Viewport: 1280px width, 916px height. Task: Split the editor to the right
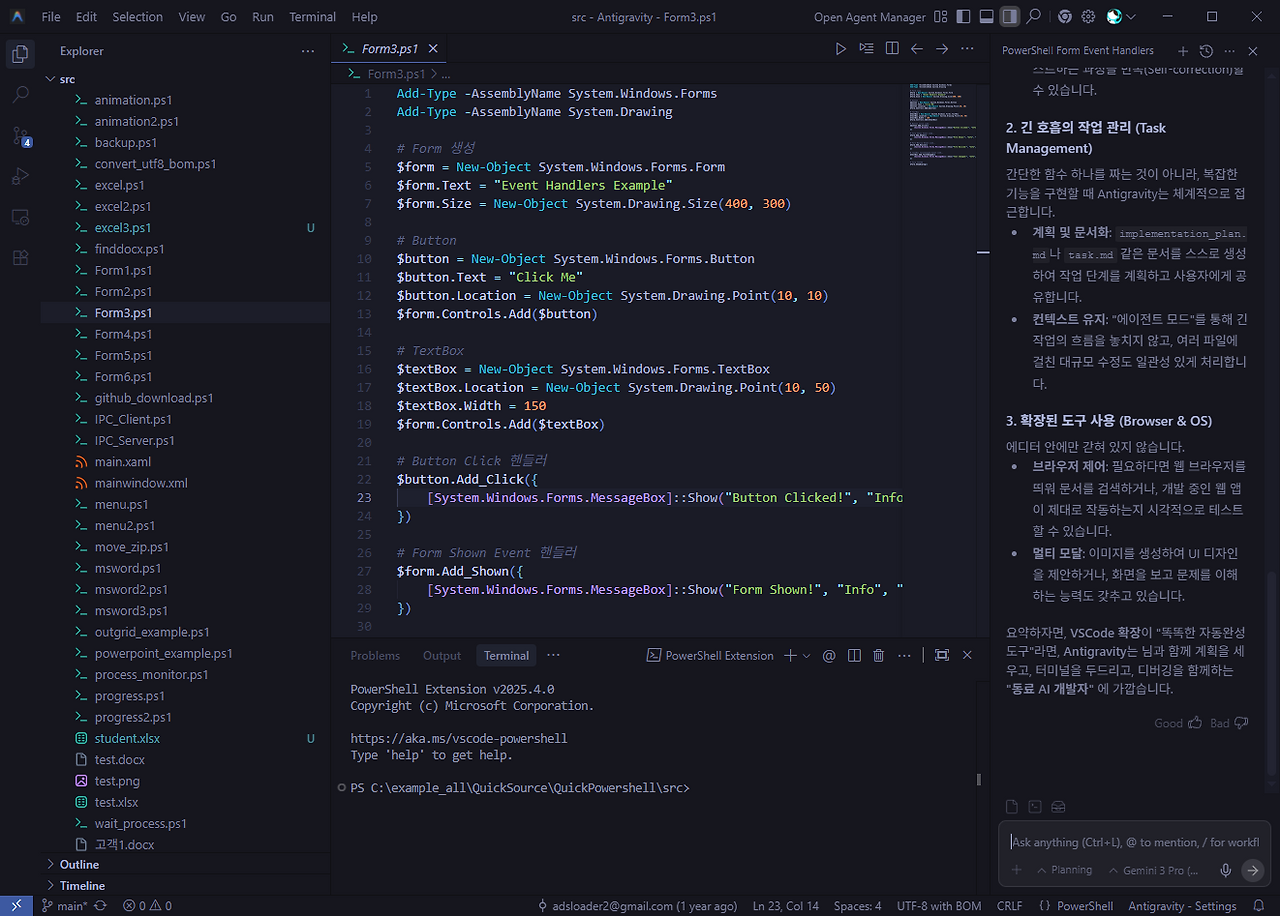pyautogui.click(x=891, y=48)
